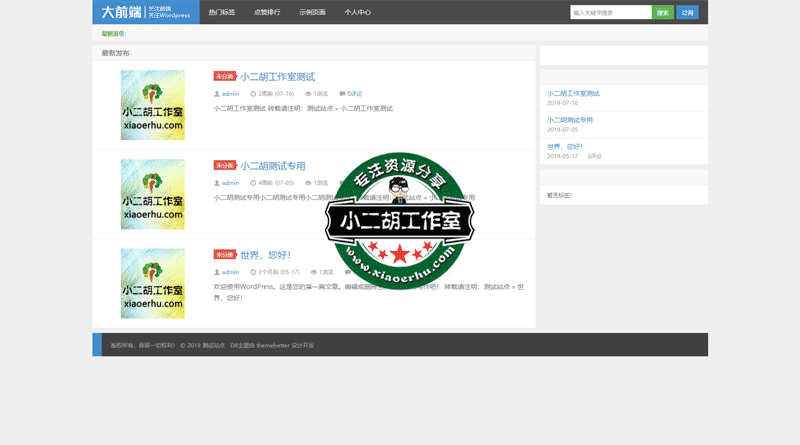Click footer link themebetter
Screen dimensions: 800x445
(273, 345)
